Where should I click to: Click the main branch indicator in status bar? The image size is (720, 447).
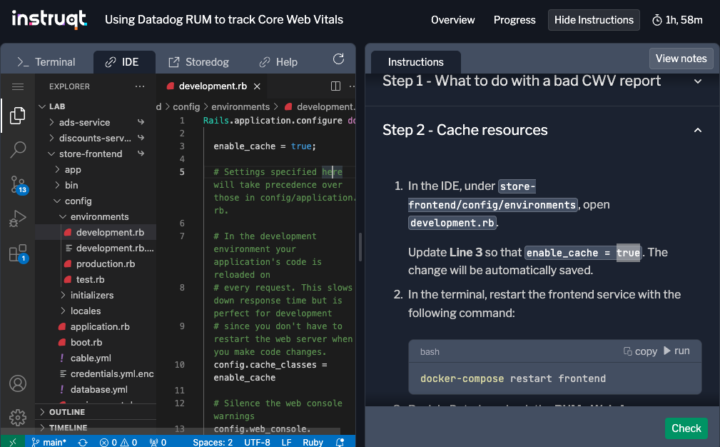[49, 442]
